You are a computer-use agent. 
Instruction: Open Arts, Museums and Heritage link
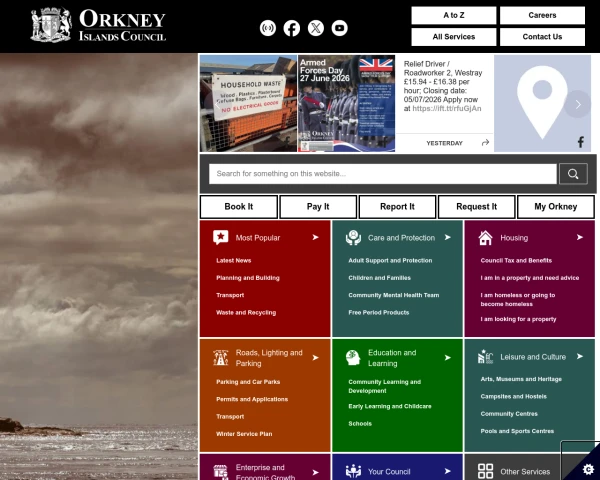[x=521, y=379]
